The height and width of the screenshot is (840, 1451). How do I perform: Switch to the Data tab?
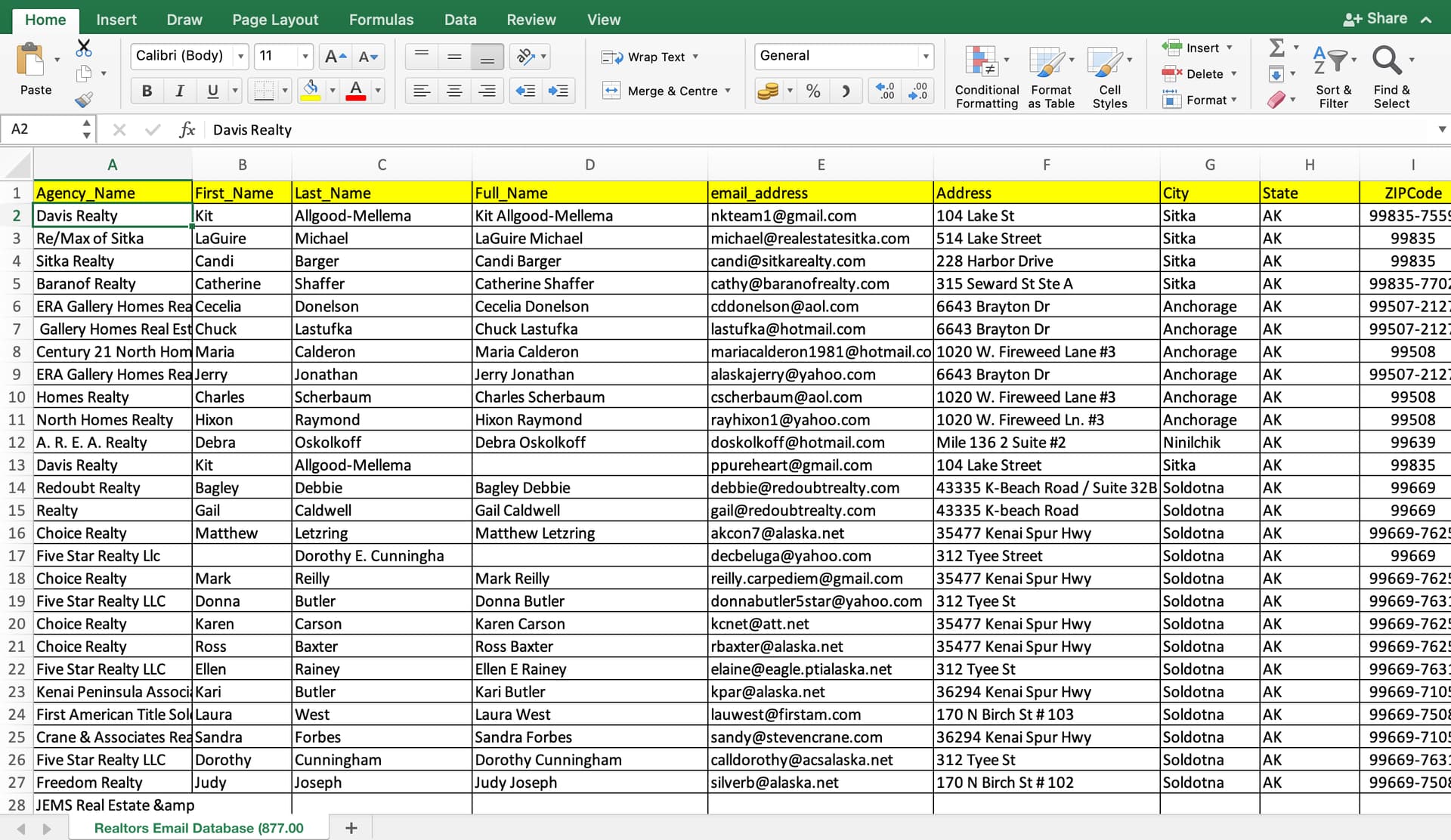tap(460, 20)
